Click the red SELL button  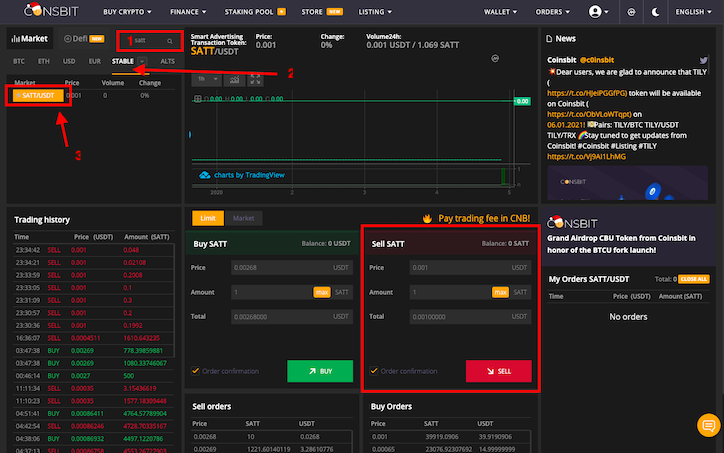[499, 371]
